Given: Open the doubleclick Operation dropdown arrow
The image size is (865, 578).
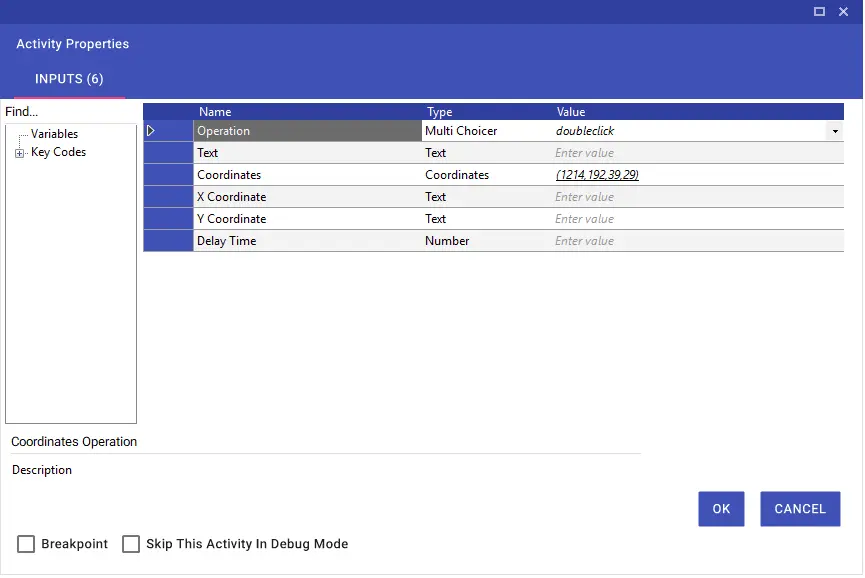Looking at the screenshot, I should (x=835, y=131).
